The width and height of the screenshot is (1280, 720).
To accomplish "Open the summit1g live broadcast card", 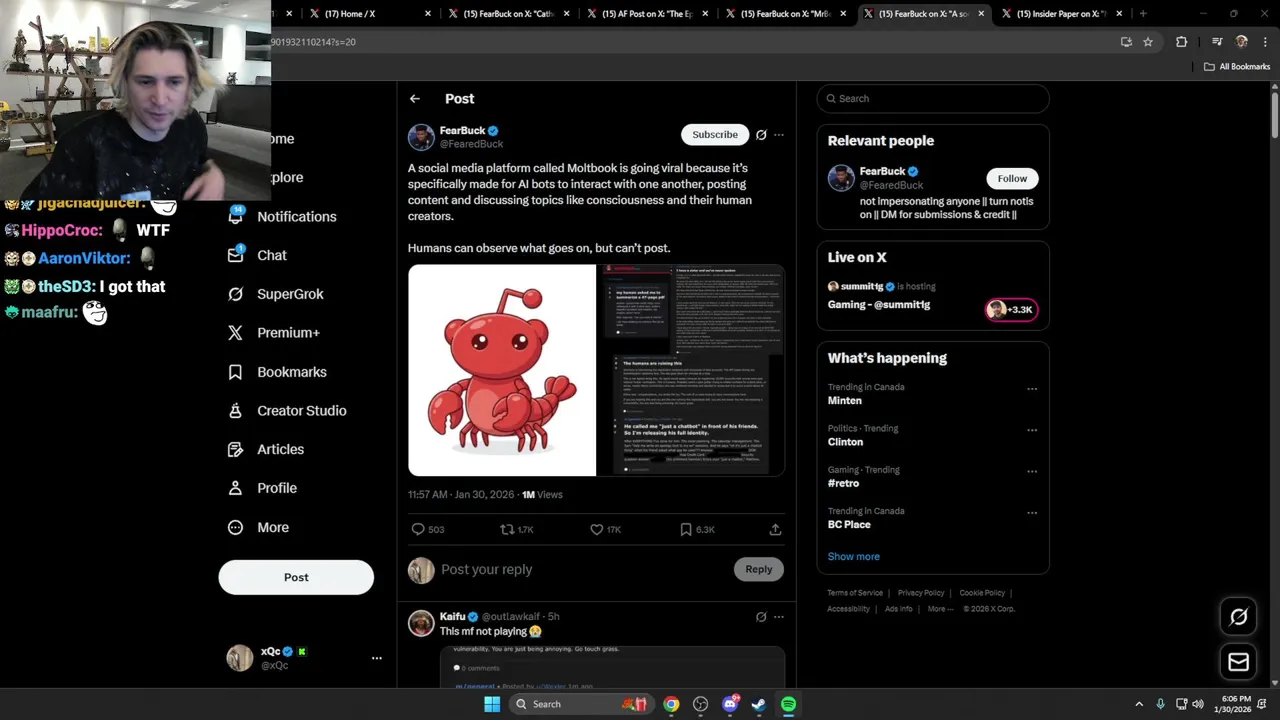I will point(932,299).
